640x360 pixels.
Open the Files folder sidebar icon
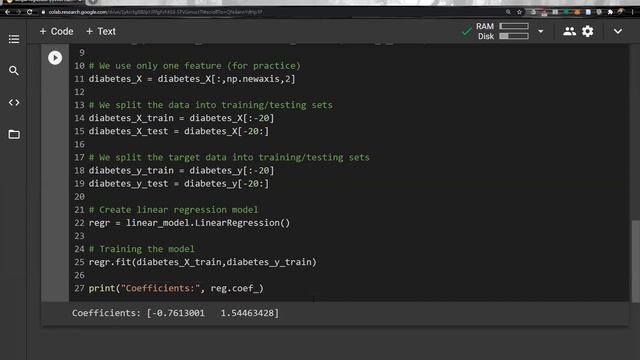coord(14,134)
